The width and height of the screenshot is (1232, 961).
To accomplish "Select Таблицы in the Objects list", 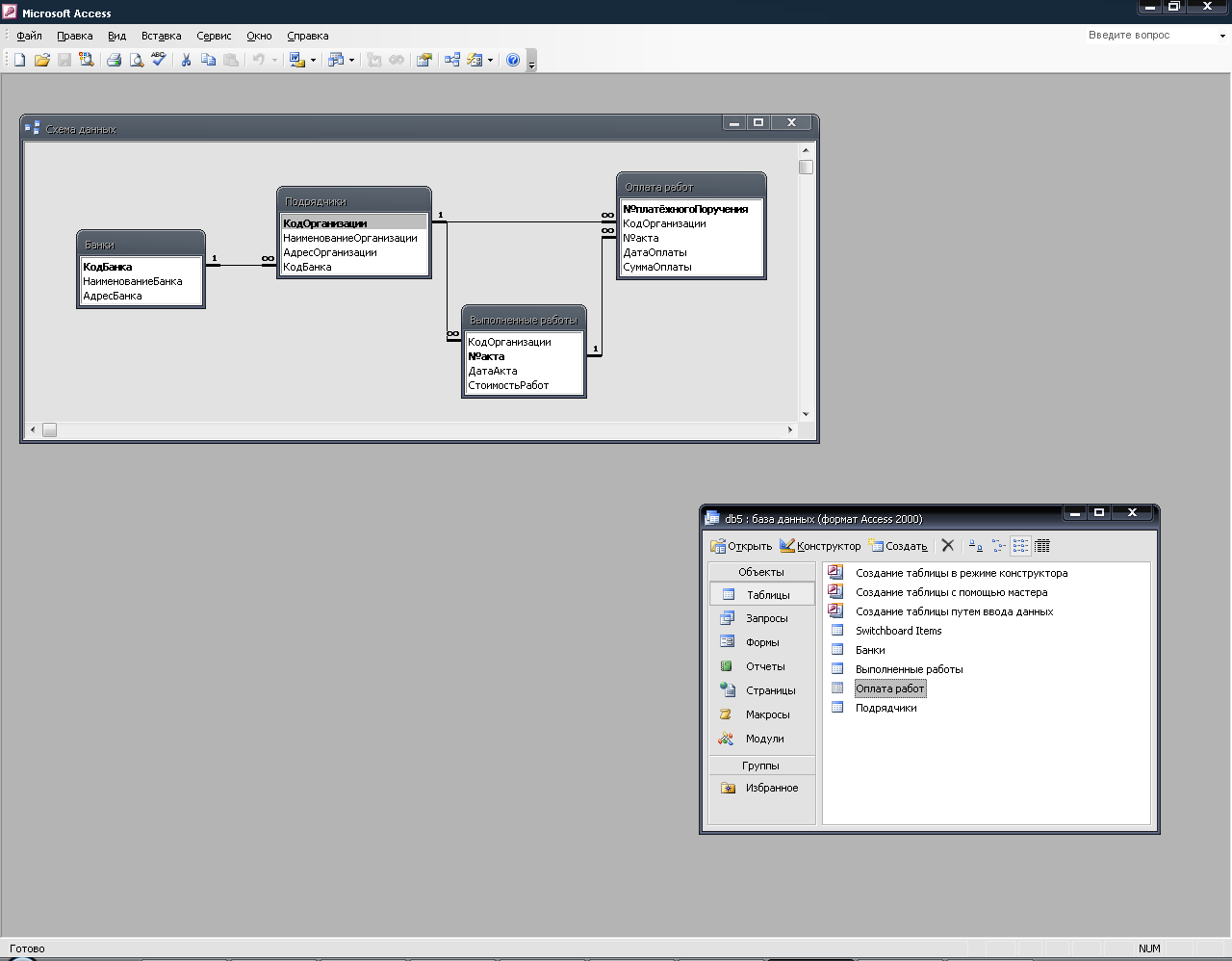I will click(x=762, y=594).
